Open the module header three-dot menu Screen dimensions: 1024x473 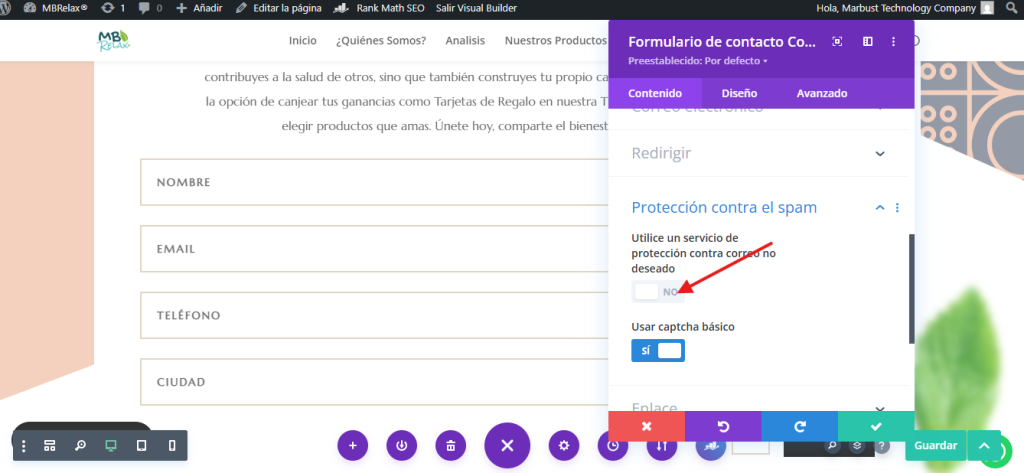(x=893, y=42)
